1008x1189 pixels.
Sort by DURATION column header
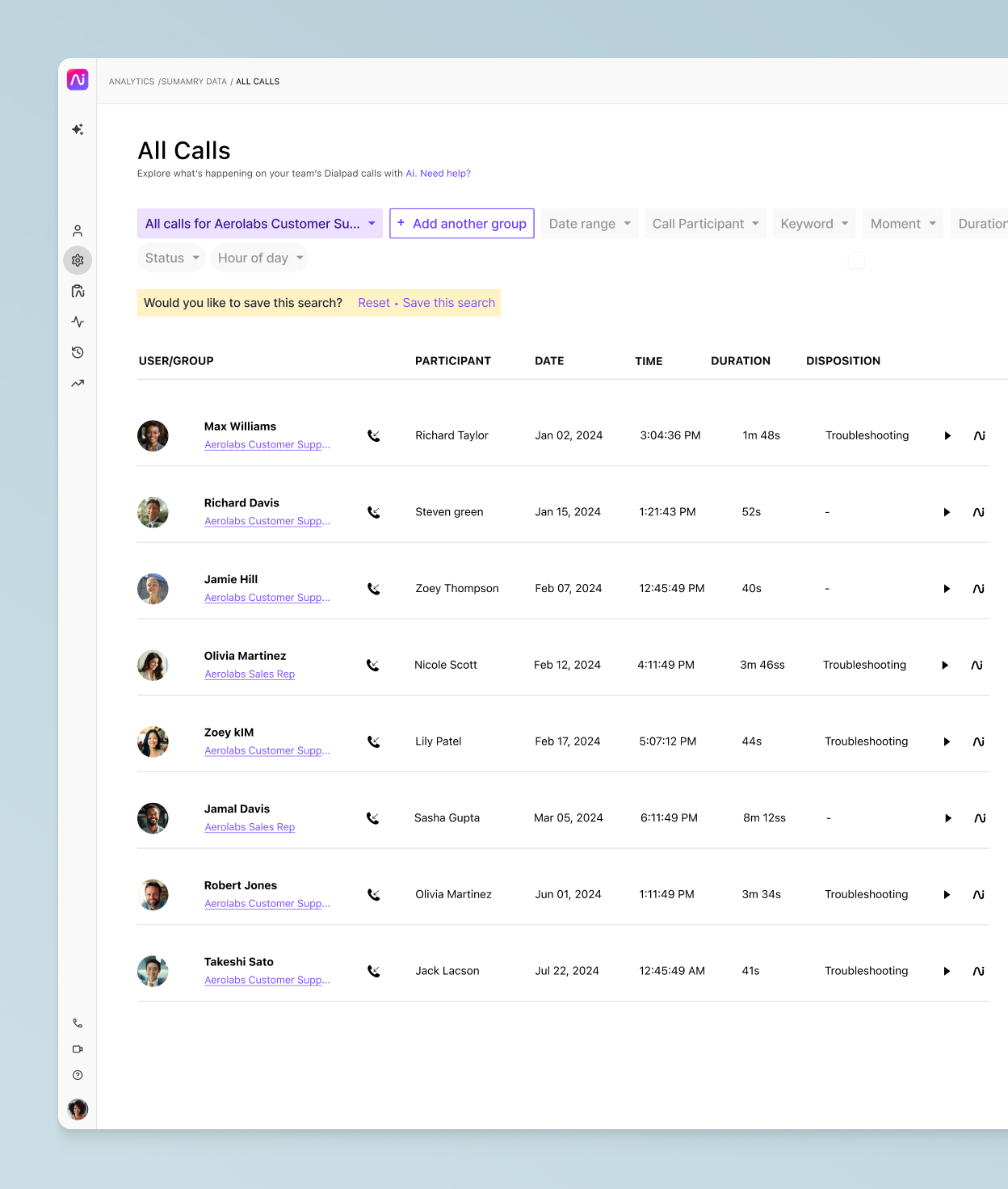[x=741, y=361]
